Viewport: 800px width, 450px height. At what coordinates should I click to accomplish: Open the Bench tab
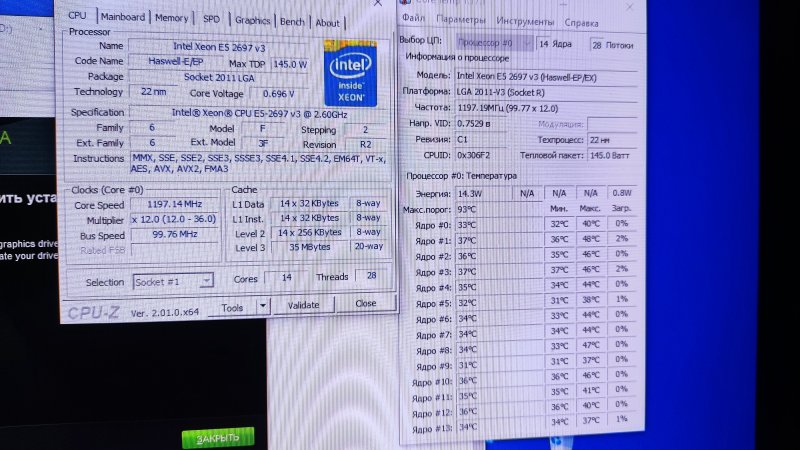(x=292, y=22)
